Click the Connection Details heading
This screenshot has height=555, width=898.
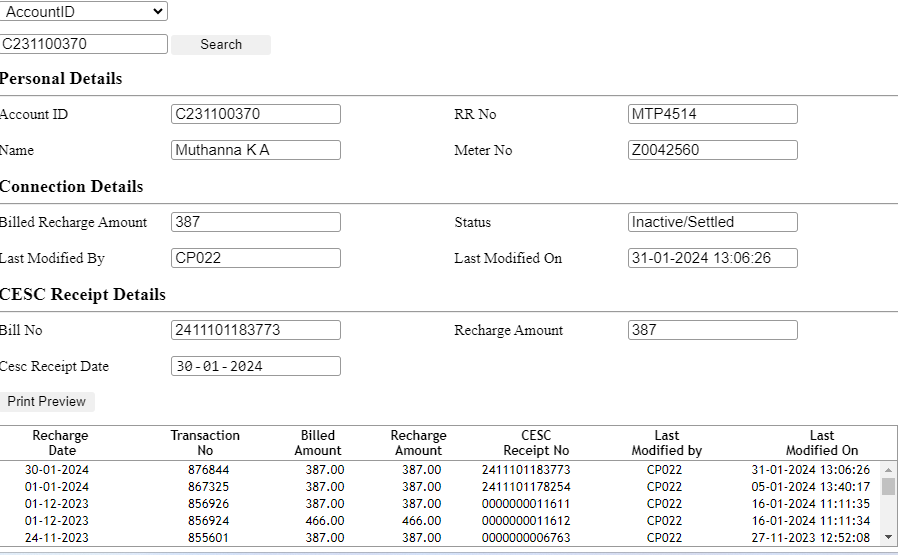(71, 187)
